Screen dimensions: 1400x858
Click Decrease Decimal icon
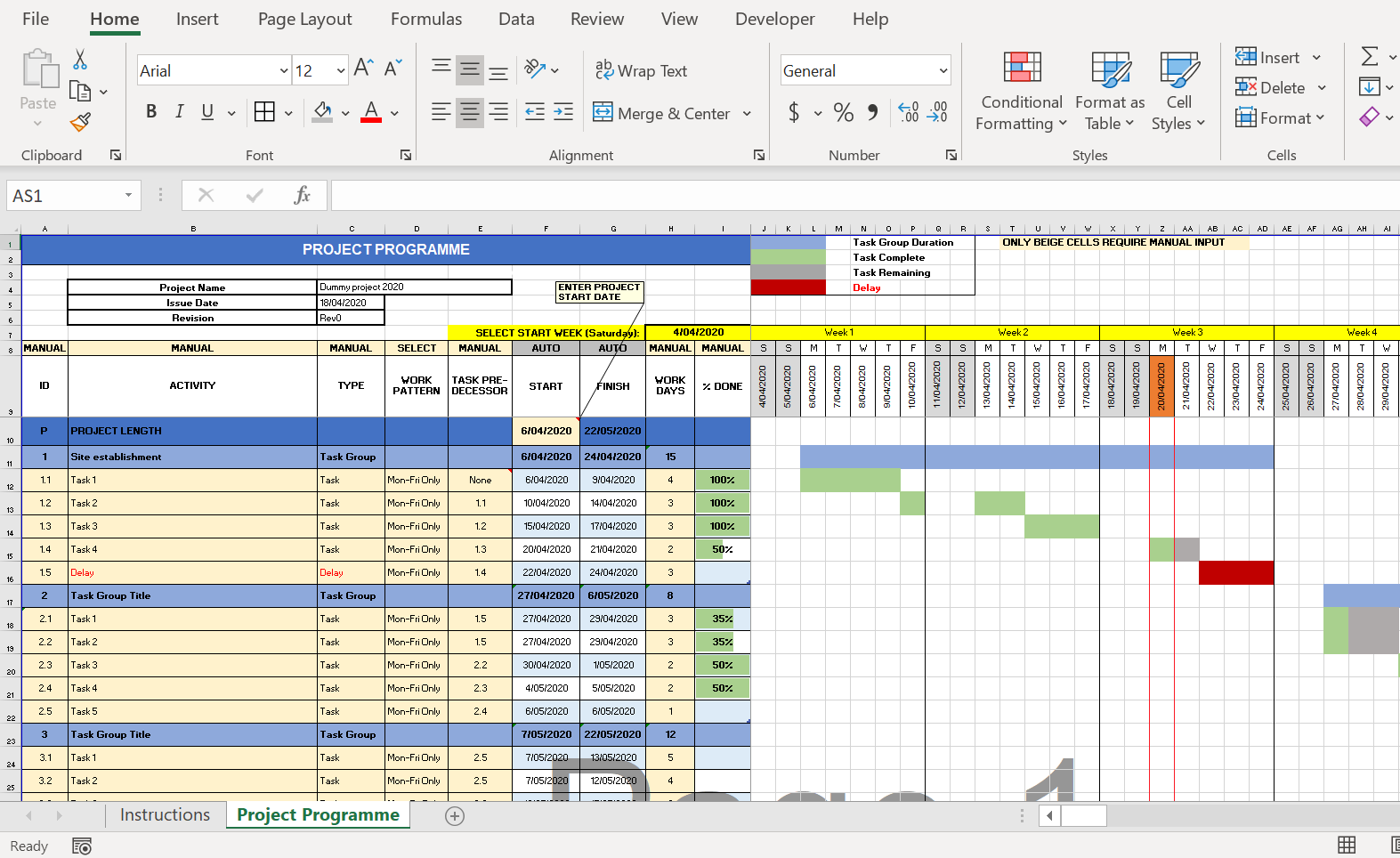pos(937,112)
